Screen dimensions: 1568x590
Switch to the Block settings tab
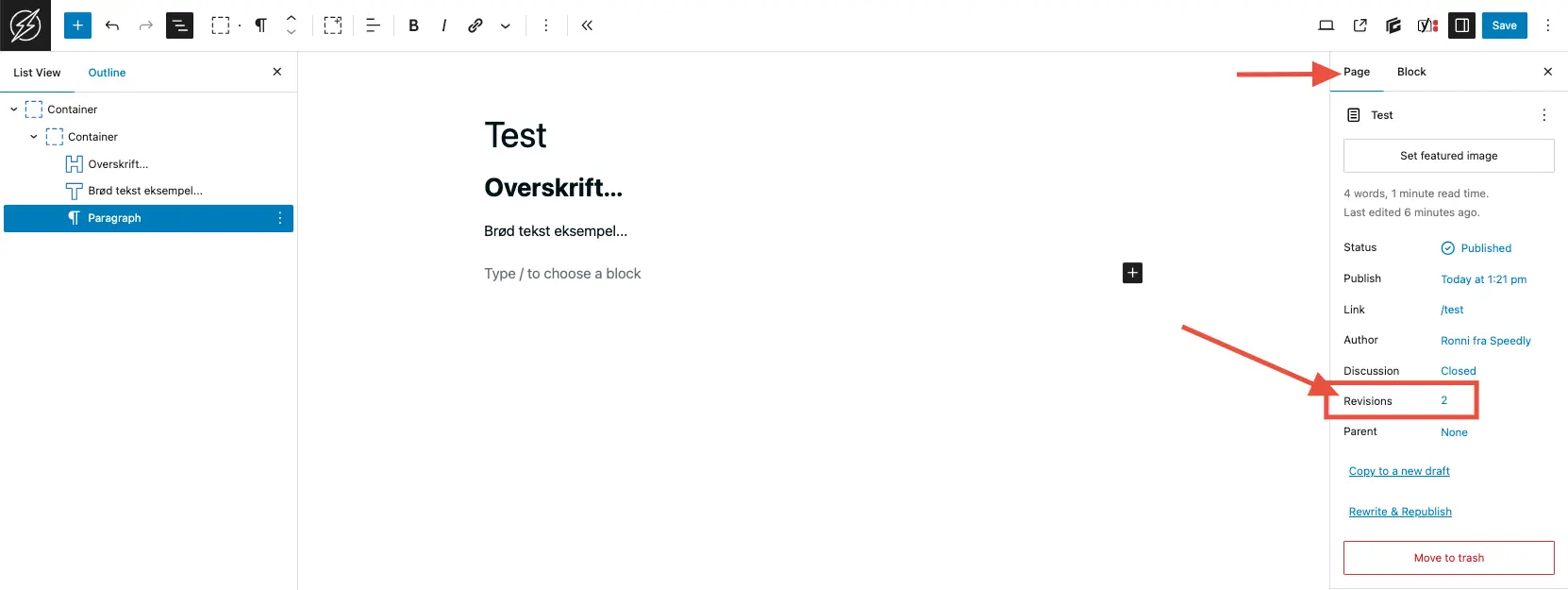coord(1410,72)
